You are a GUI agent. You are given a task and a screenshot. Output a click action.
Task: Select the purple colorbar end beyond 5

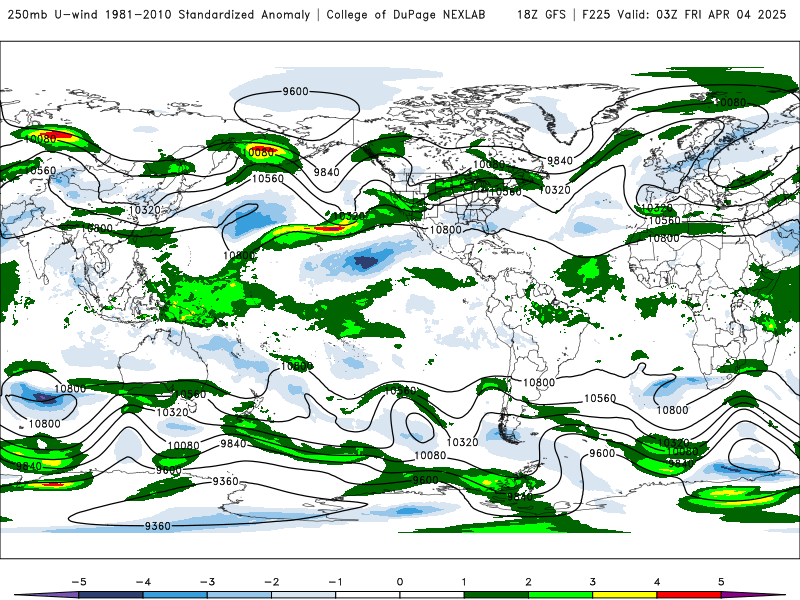pyautogui.click(x=747, y=595)
